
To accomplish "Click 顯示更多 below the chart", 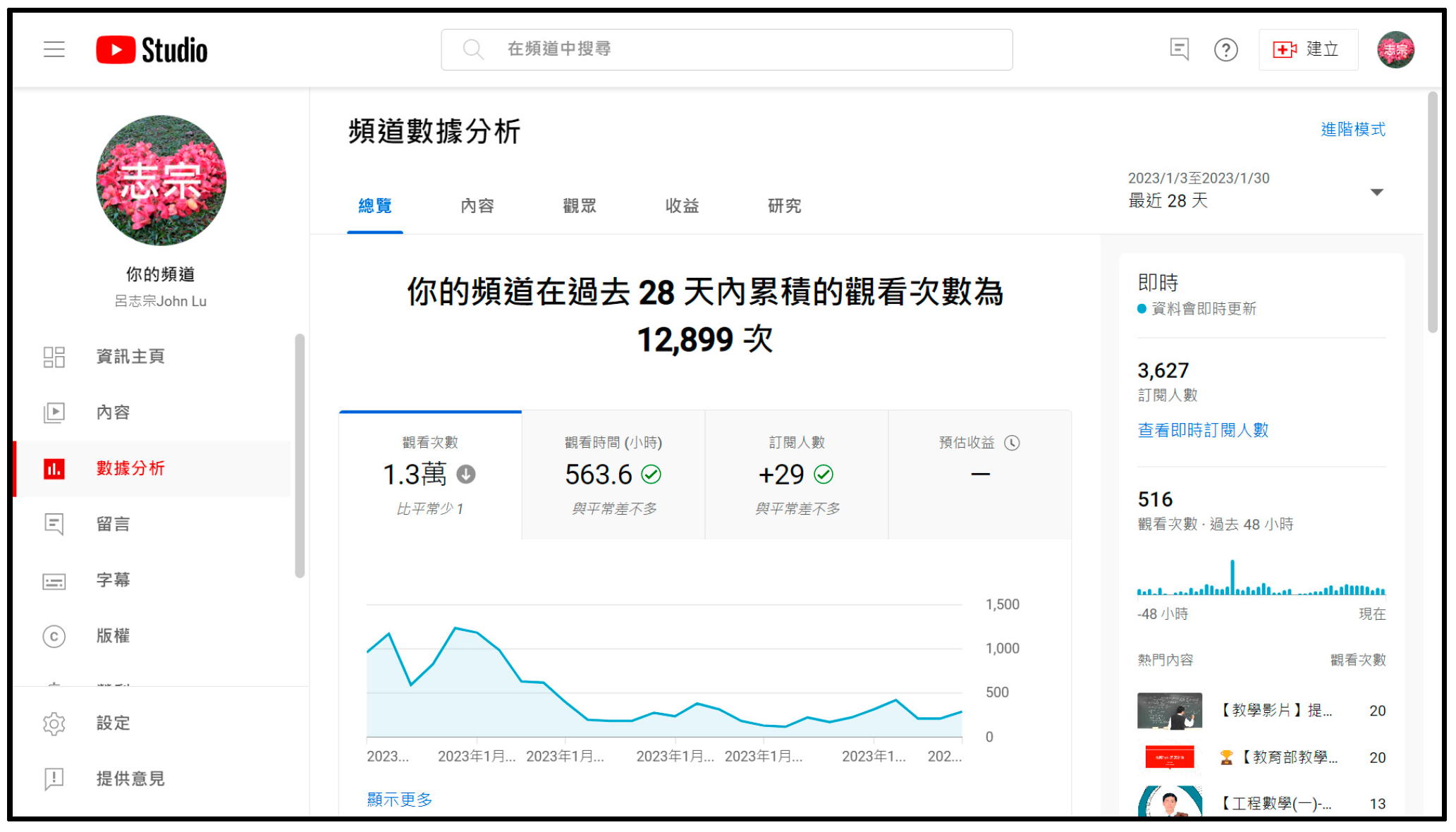I will click(x=400, y=800).
